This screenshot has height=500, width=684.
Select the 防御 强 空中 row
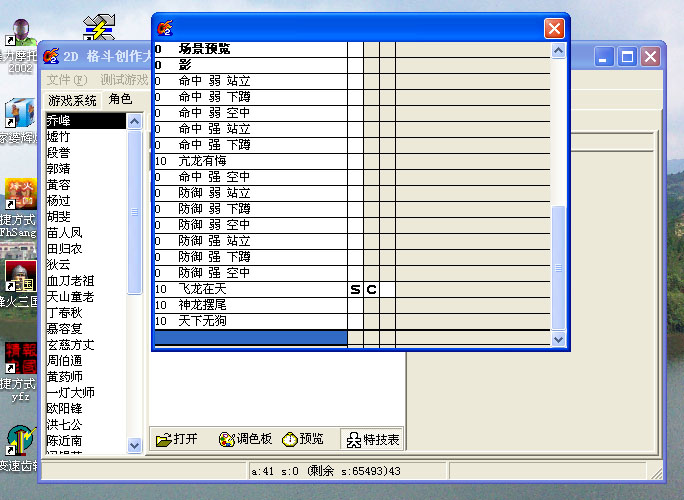click(x=251, y=273)
